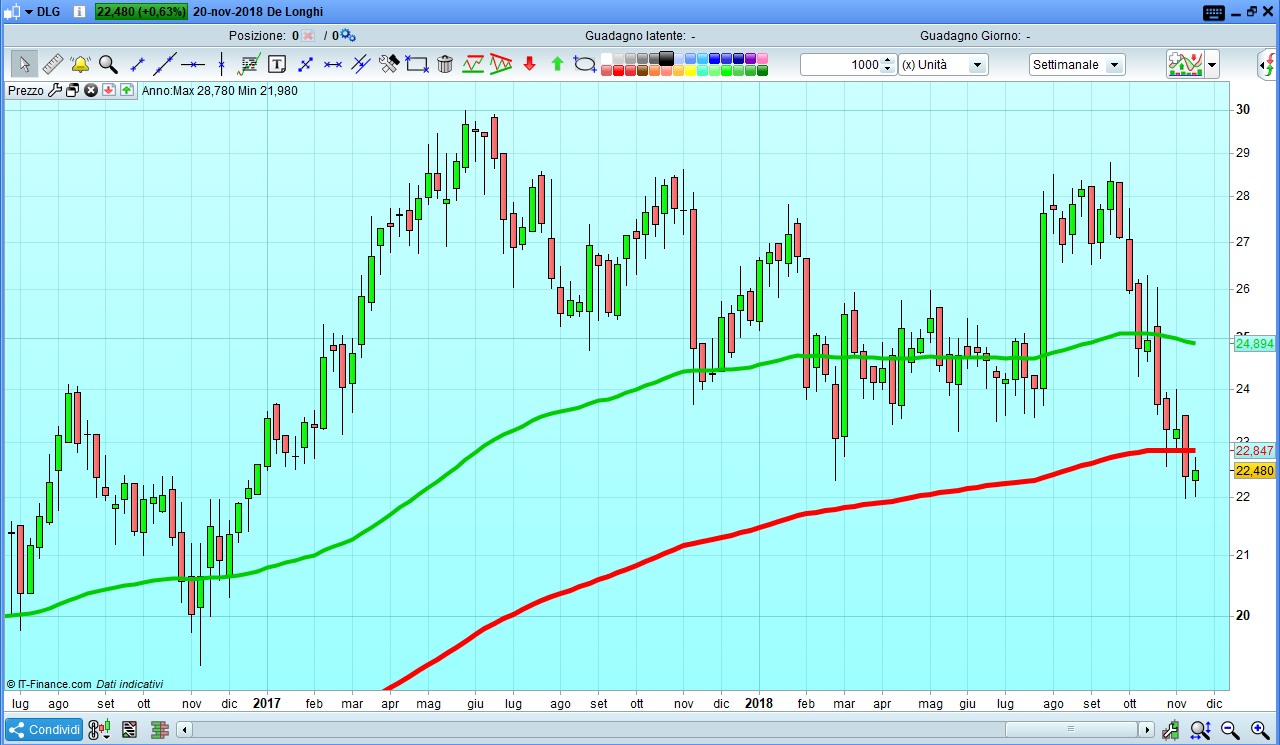Expand the add indicator dropdown arrow
The width and height of the screenshot is (1280, 745).
[1212, 65]
